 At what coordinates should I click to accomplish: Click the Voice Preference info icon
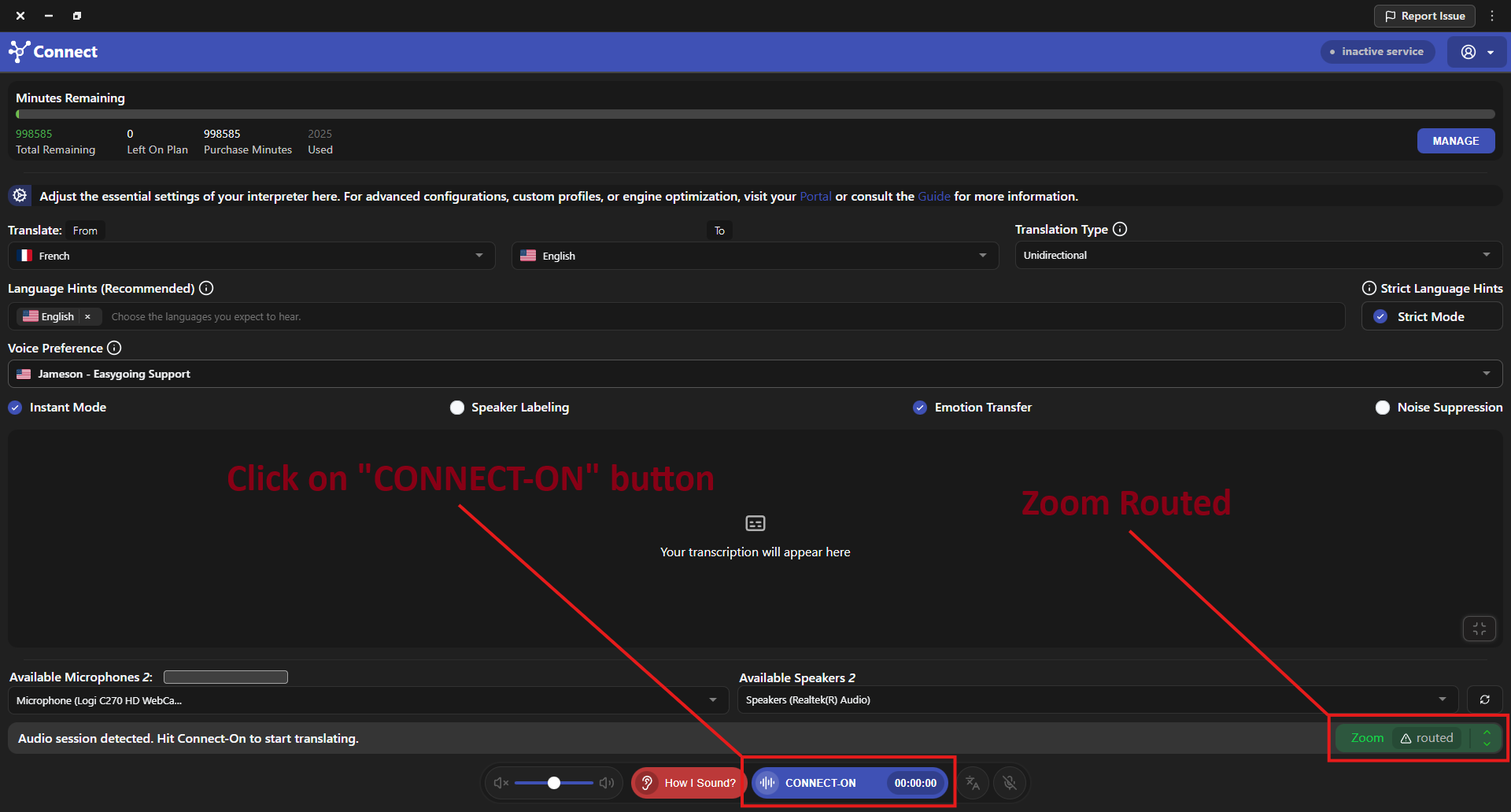pyautogui.click(x=114, y=348)
